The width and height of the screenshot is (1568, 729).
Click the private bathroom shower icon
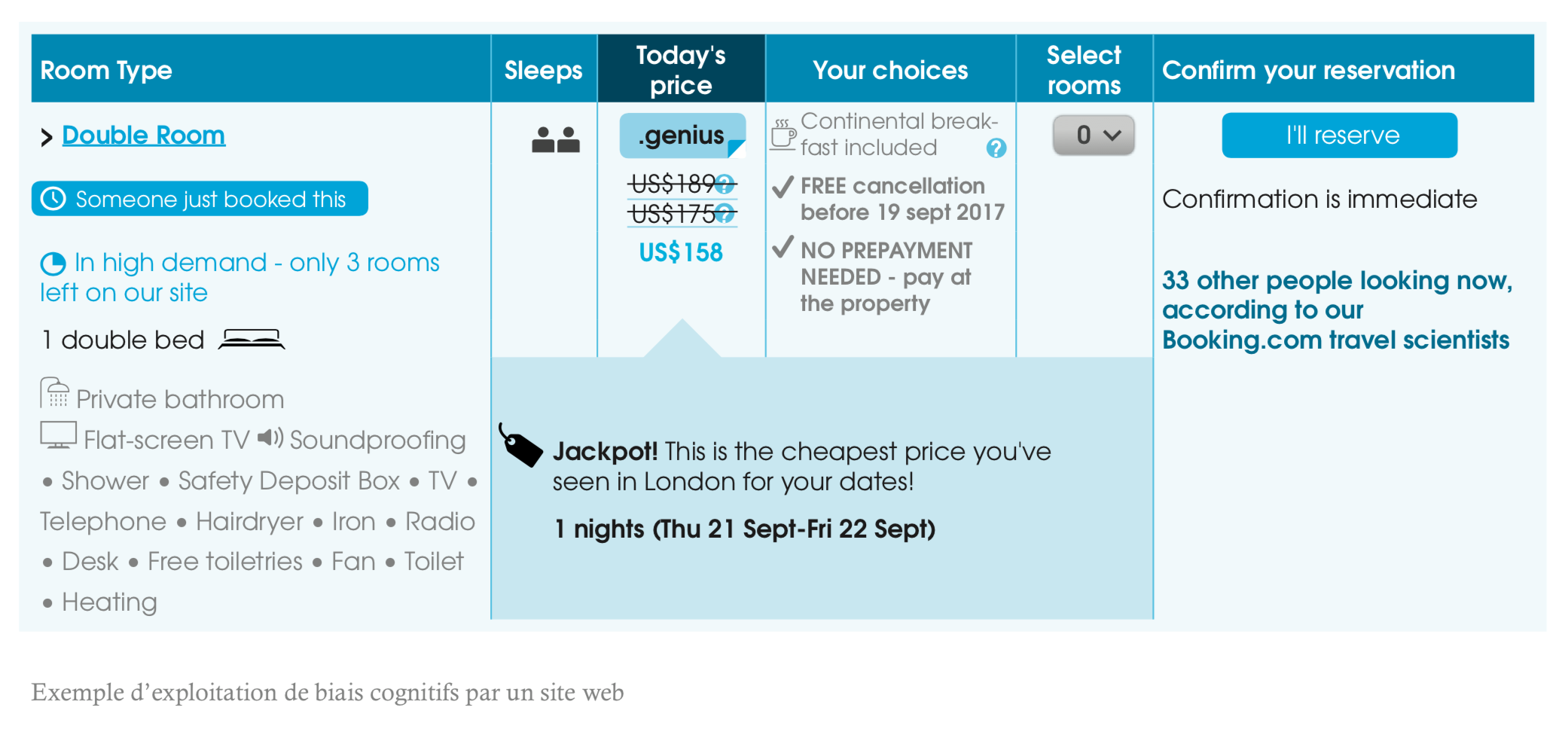[55, 393]
